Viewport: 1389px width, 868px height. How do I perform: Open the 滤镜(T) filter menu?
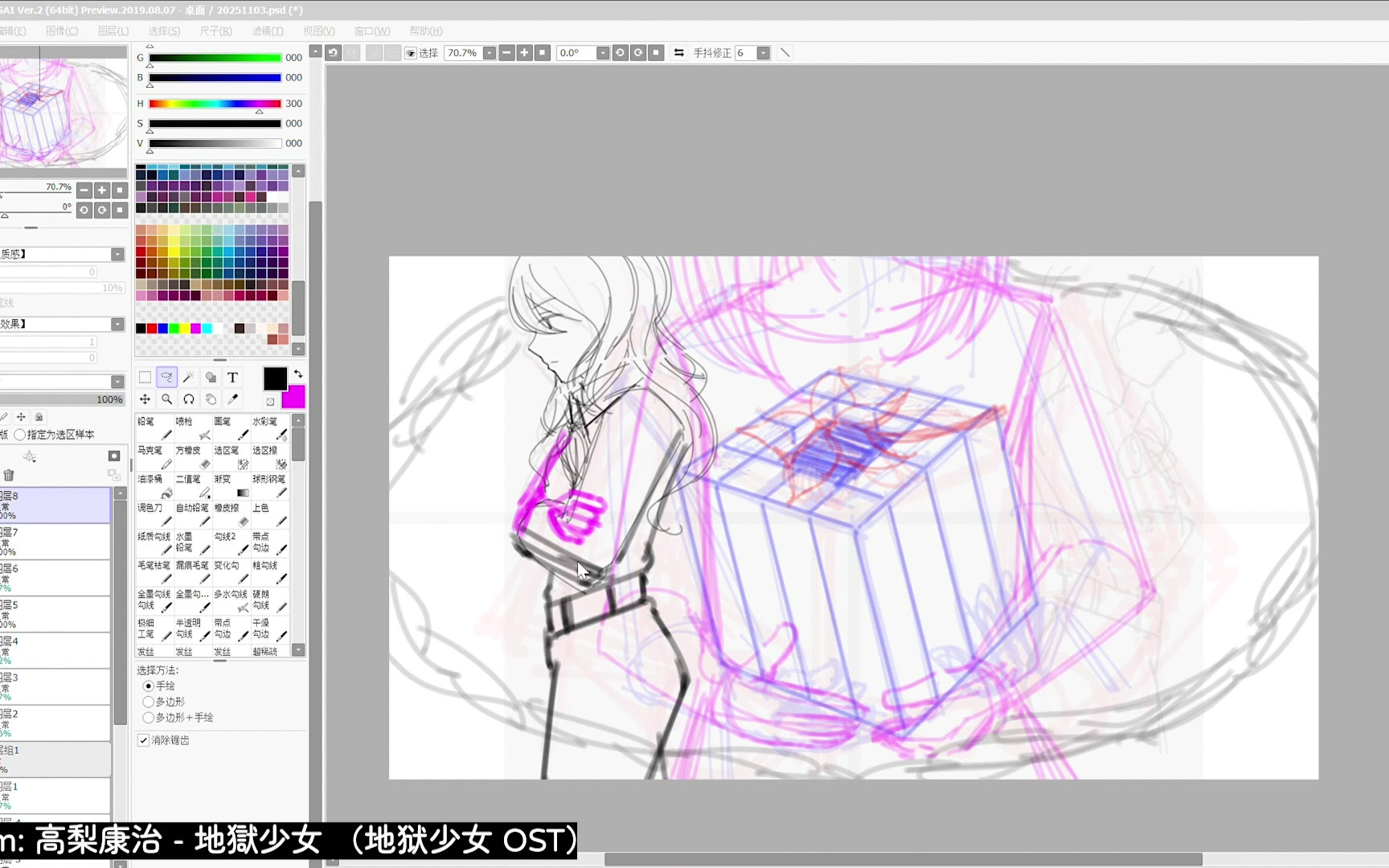coord(267,31)
